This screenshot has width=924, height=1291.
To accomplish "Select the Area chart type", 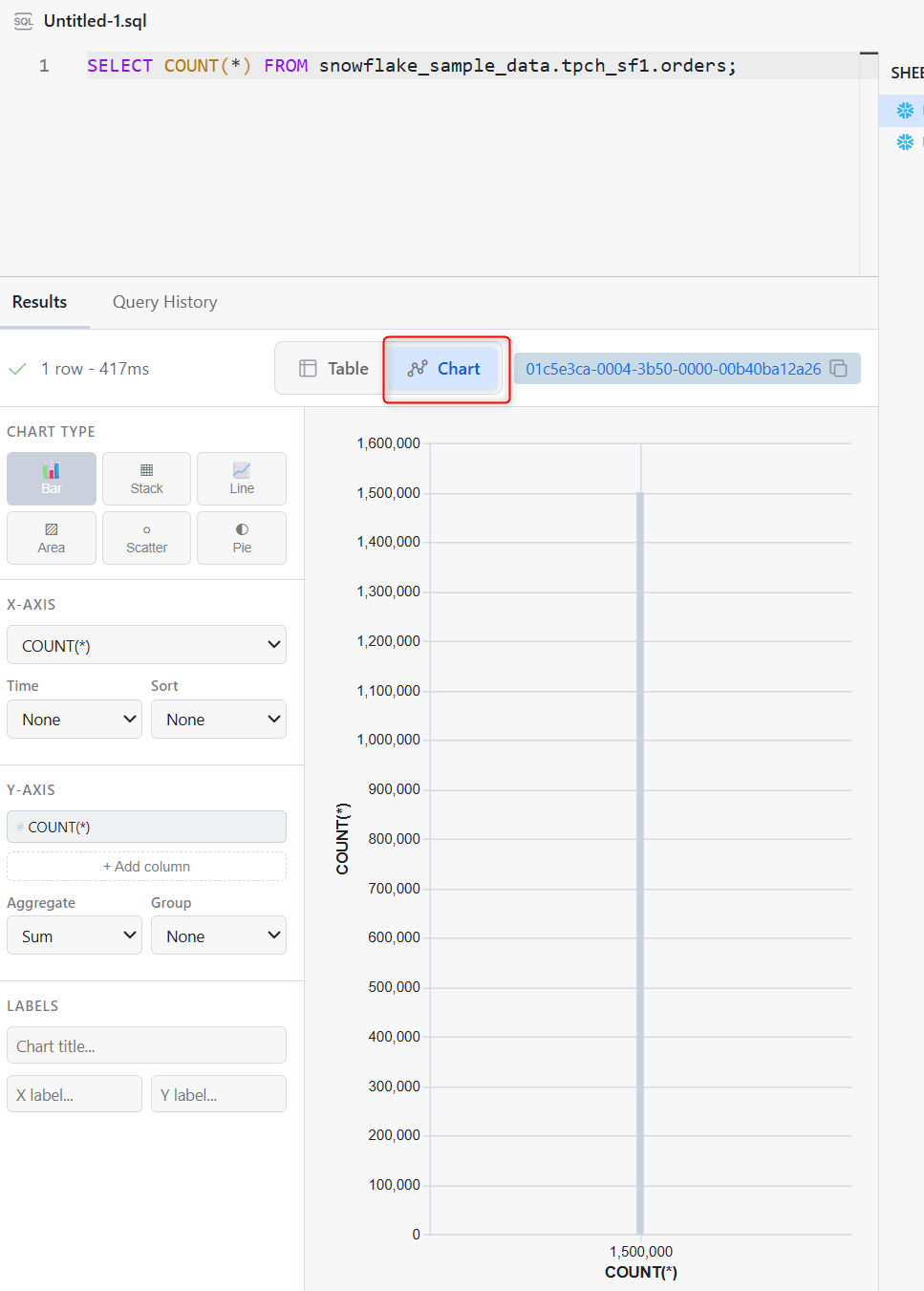I will 52,538.
